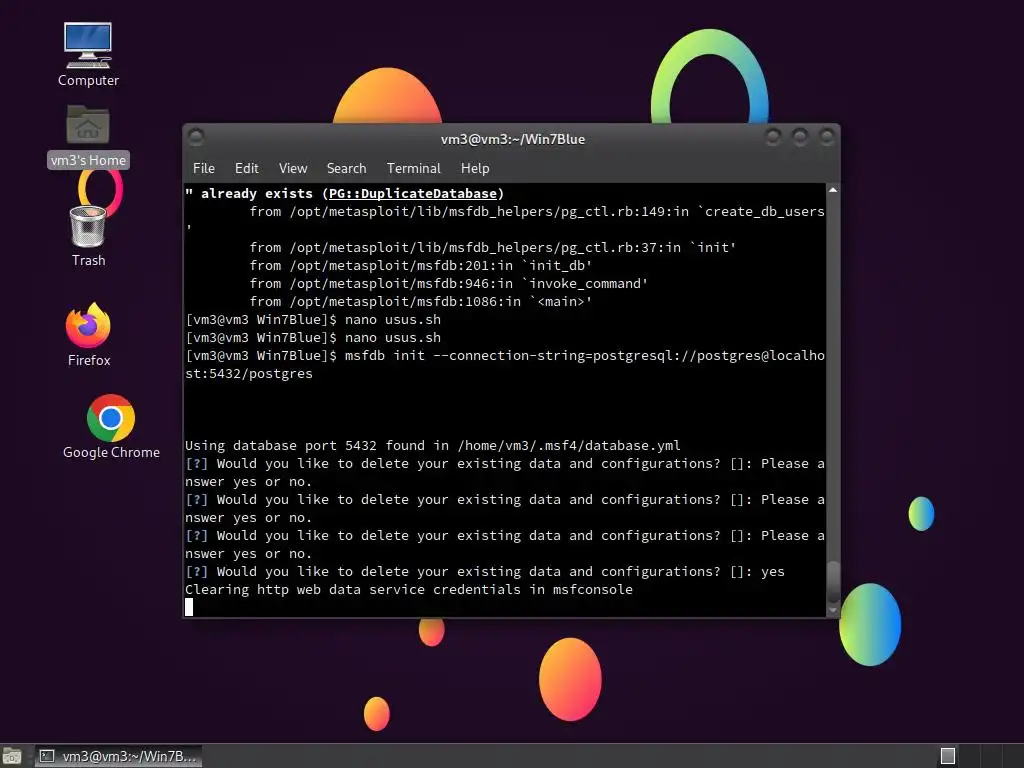Open the Computer desktop icon

click(88, 55)
